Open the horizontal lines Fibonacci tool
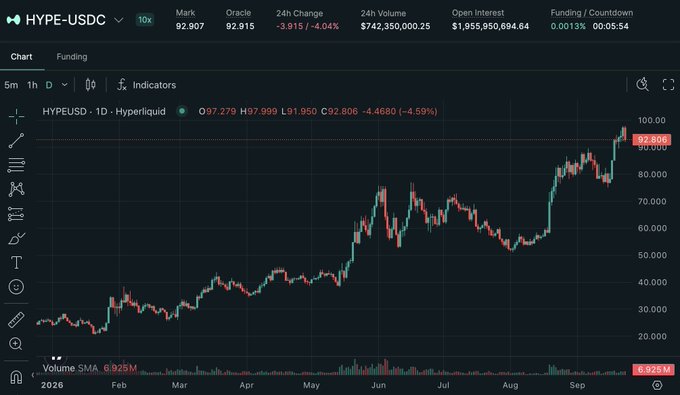 [x=16, y=165]
